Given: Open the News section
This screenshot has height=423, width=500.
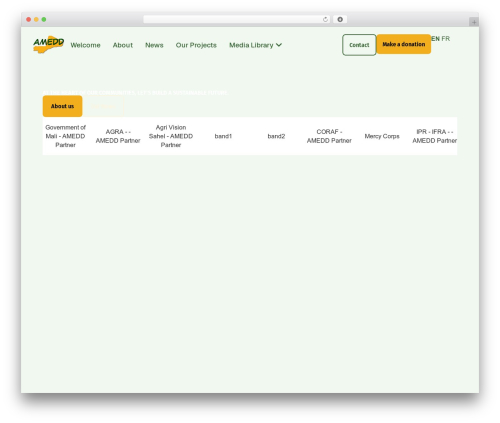Looking at the screenshot, I should click(x=154, y=45).
